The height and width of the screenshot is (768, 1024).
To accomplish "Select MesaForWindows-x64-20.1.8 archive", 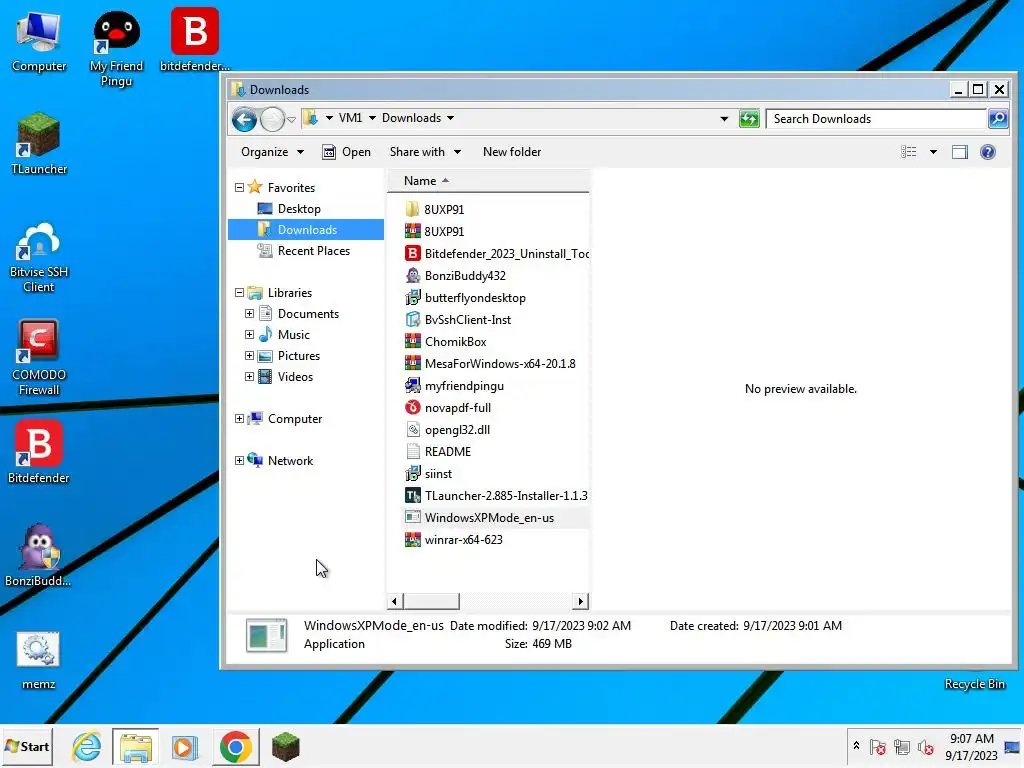I will pyautogui.click(x=490, y=364).
